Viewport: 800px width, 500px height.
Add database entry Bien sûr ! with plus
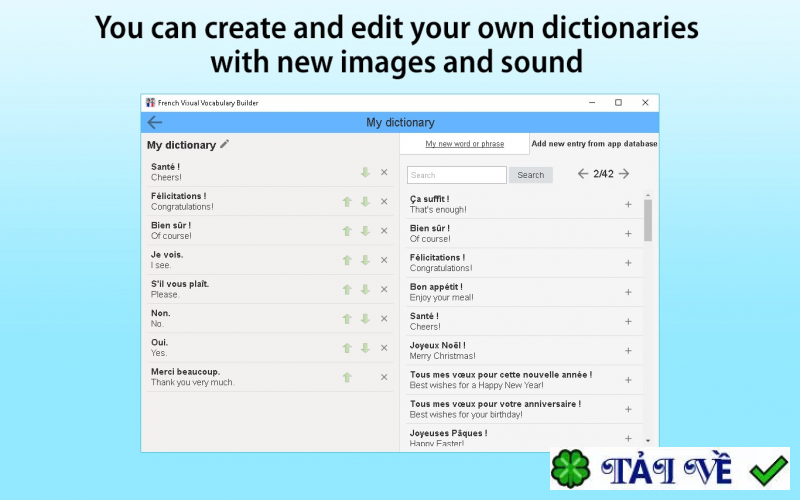pos(629,234)
